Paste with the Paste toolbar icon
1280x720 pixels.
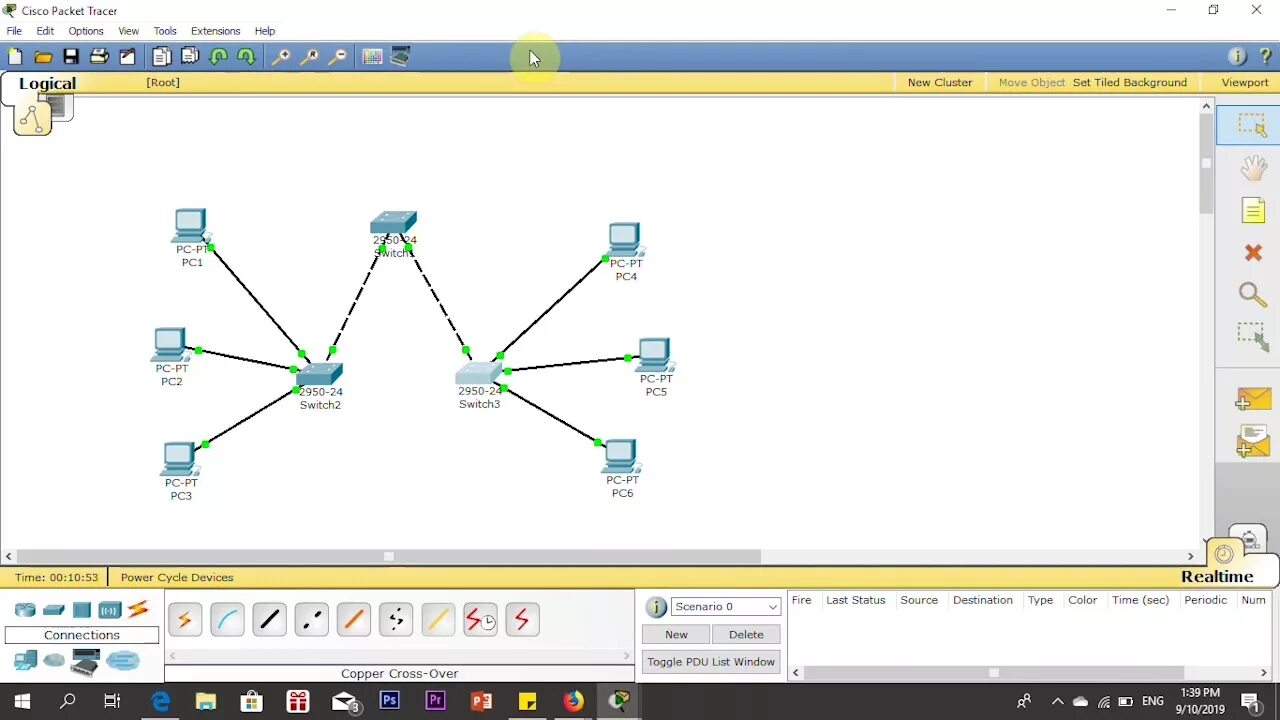[x=190, y=57]
